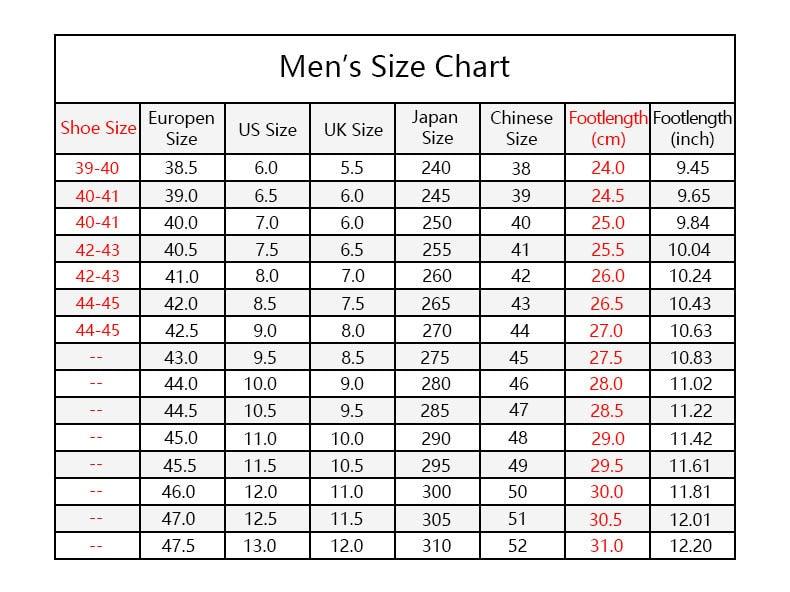Click the Europen Size column header
This screenshot has height=592, width=790.
click(181, 128)
